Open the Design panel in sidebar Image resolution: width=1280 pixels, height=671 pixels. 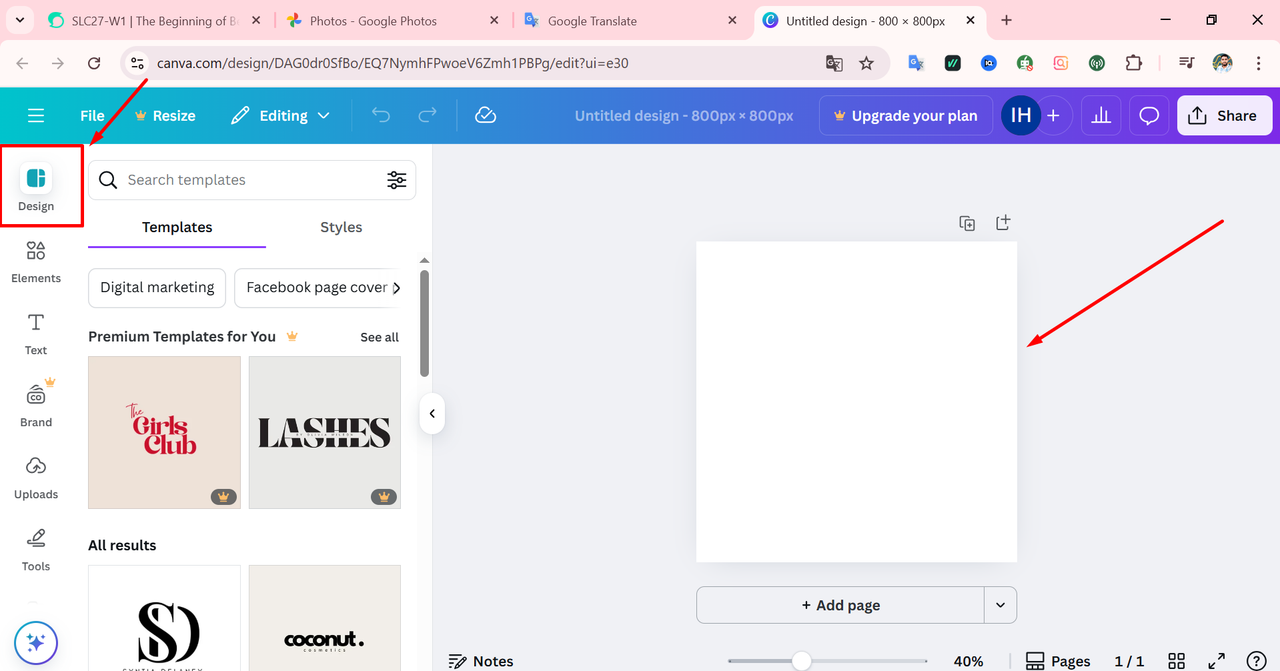pyautogui.click(x=36, y=187)
